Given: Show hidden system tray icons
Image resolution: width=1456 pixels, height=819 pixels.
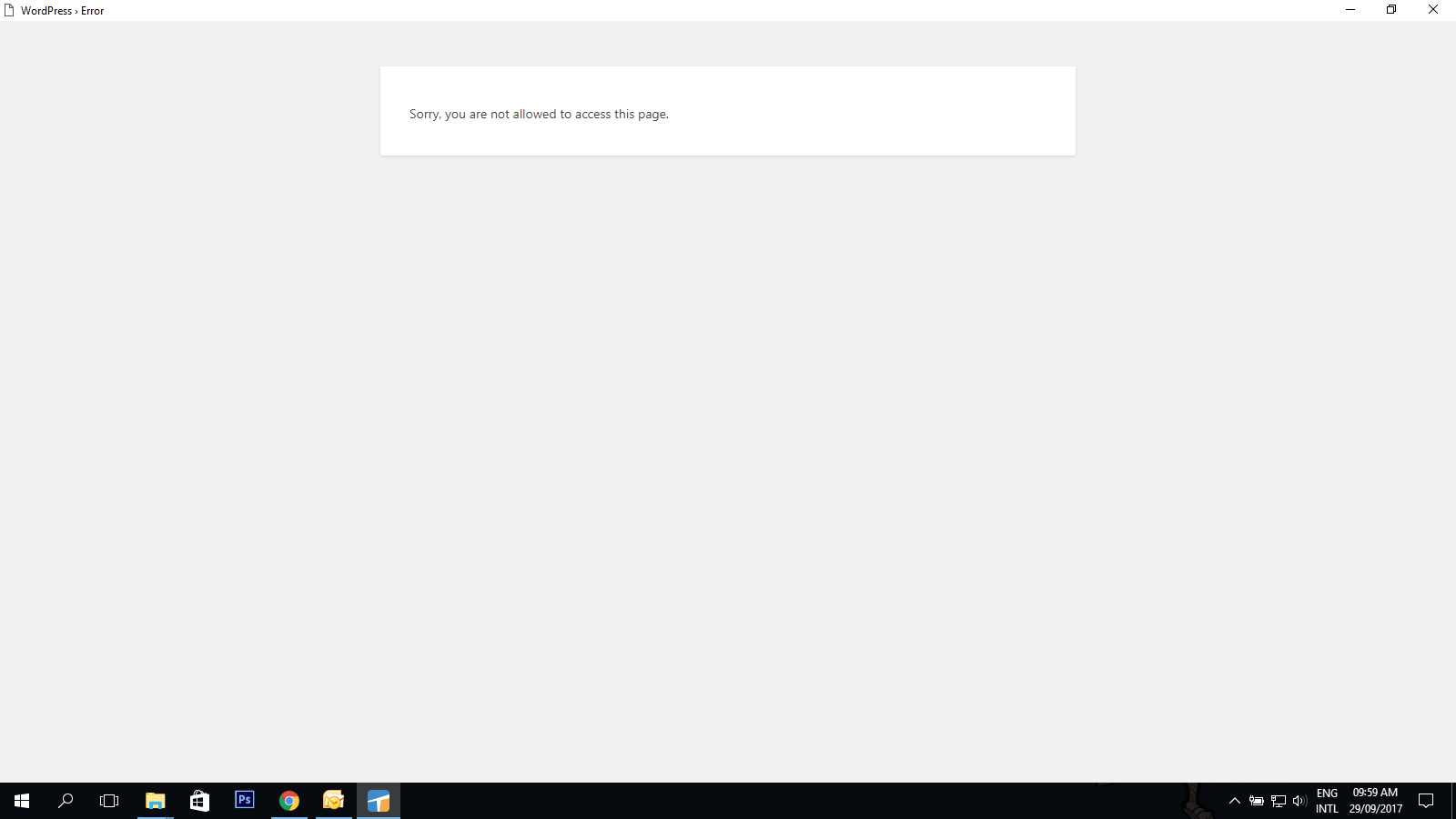Looking at the screenshot, I should click(1235, 801).
